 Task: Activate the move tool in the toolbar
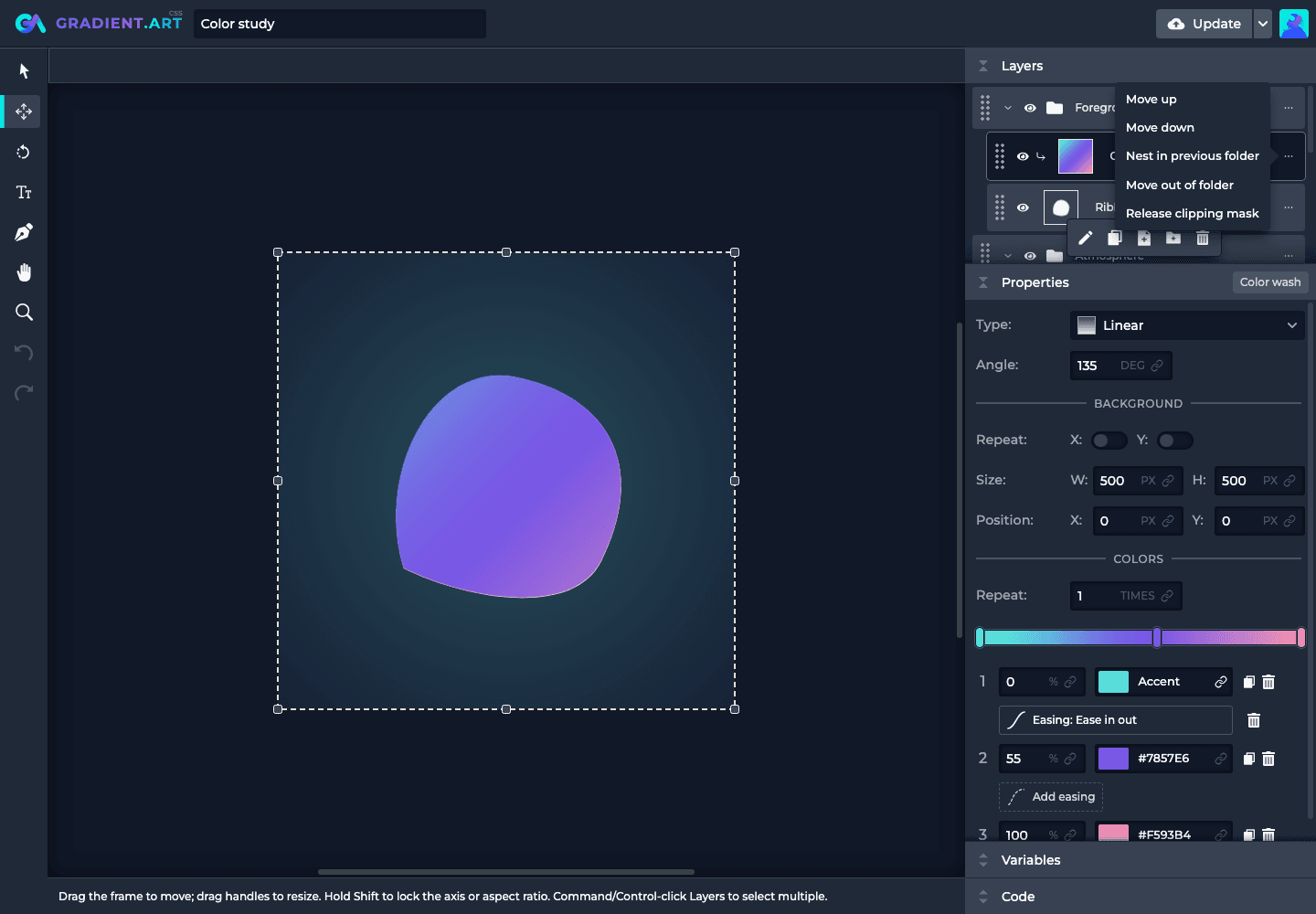click(24, 112)
